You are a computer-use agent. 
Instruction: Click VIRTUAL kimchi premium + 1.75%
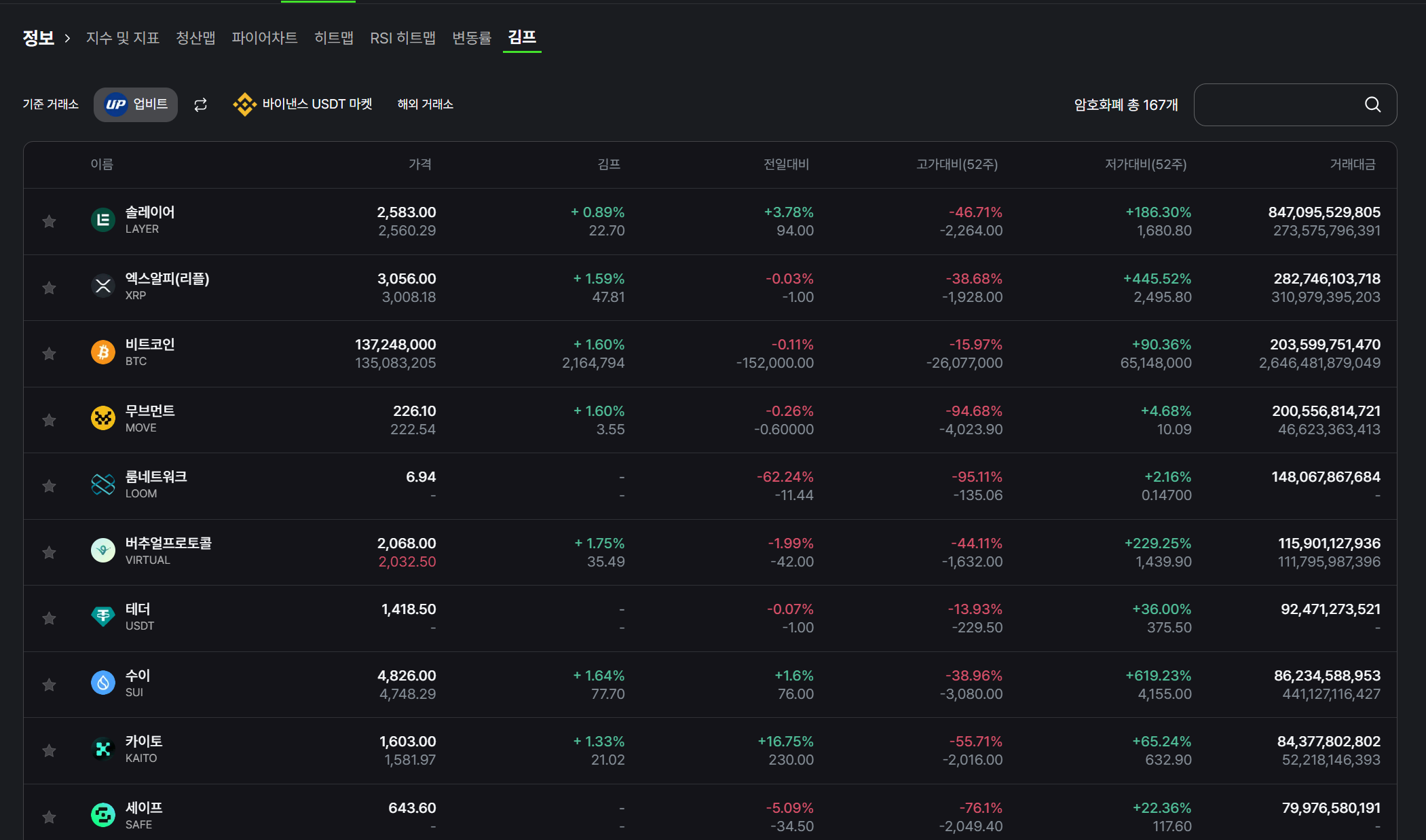pyautogui.click(x=599, y=543)
